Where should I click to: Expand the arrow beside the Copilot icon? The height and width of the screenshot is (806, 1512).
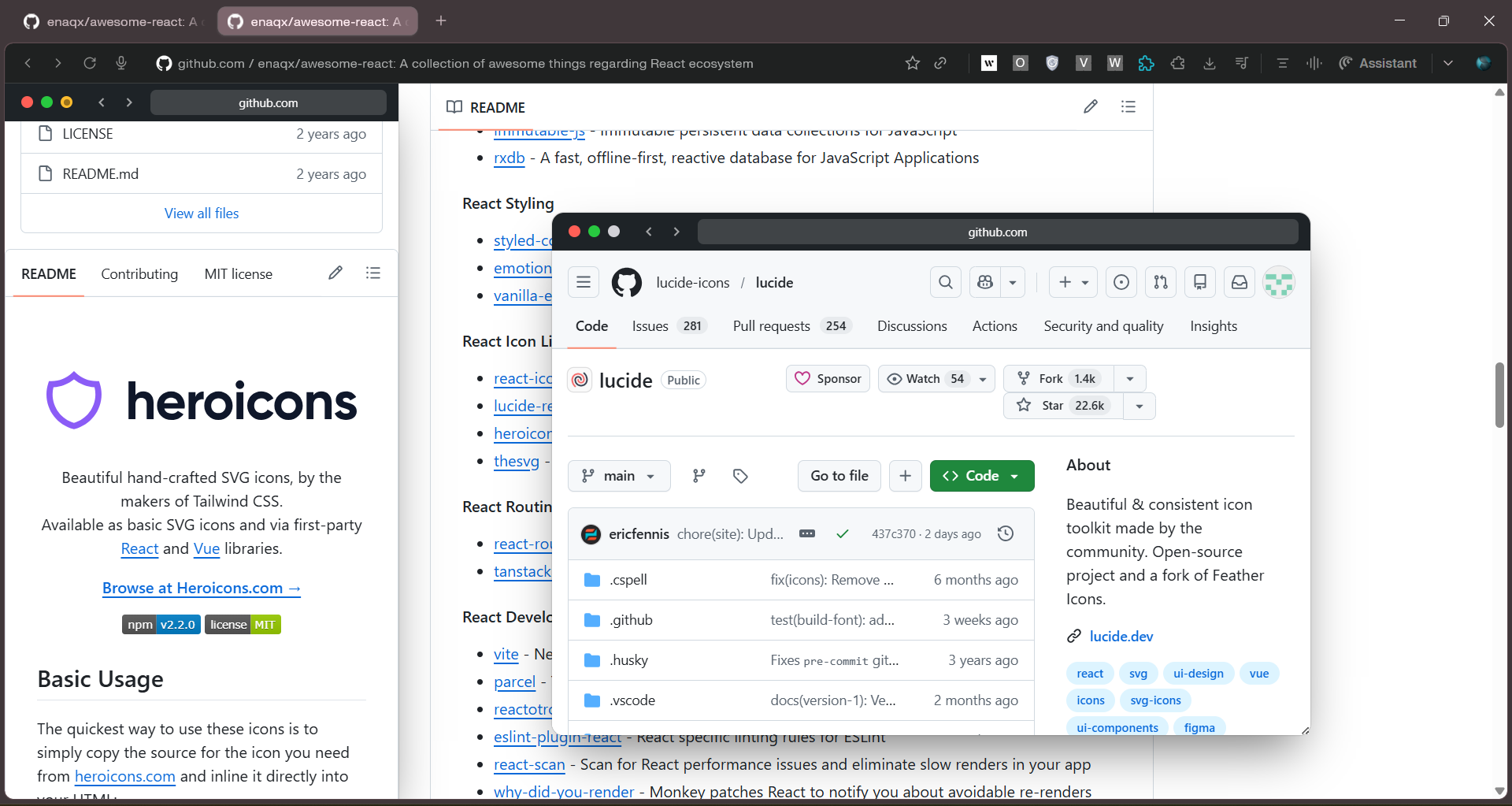(x=1013, y=282)
